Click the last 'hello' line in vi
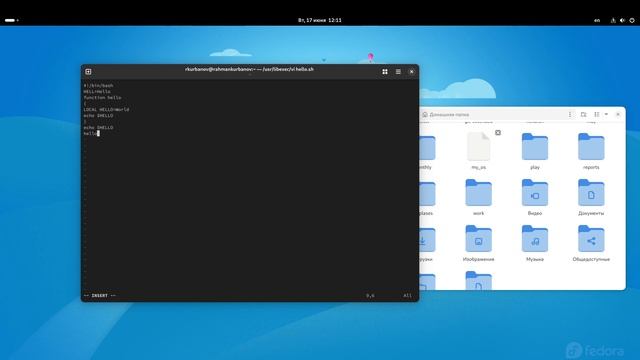 pos(91,133)
